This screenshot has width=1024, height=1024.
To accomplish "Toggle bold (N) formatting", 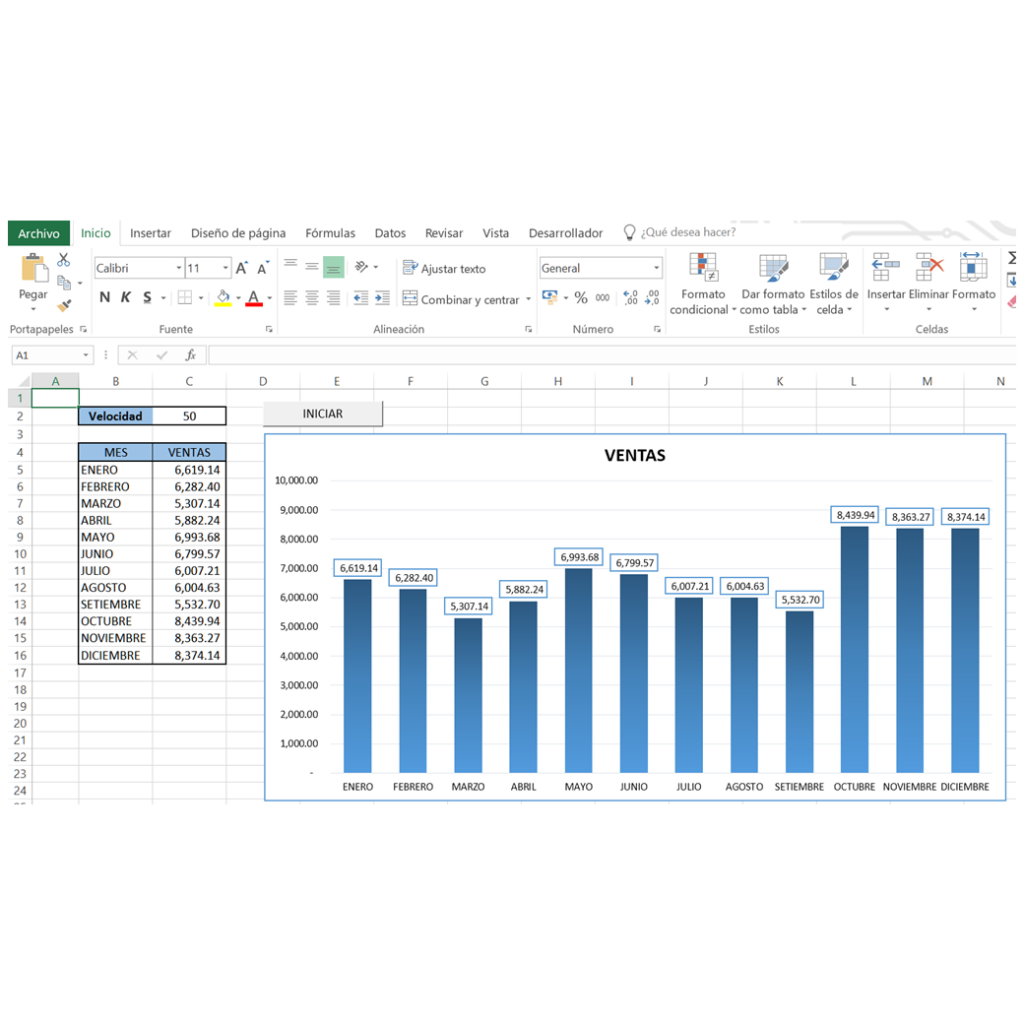I will click(105, 298).
